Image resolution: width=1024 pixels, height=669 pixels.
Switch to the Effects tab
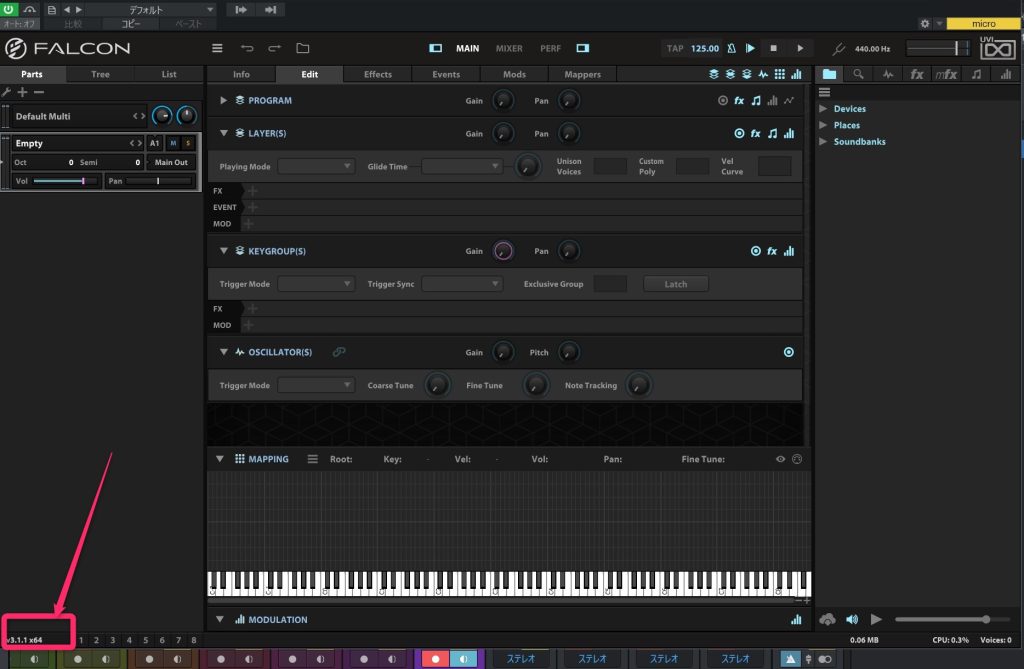377,74
